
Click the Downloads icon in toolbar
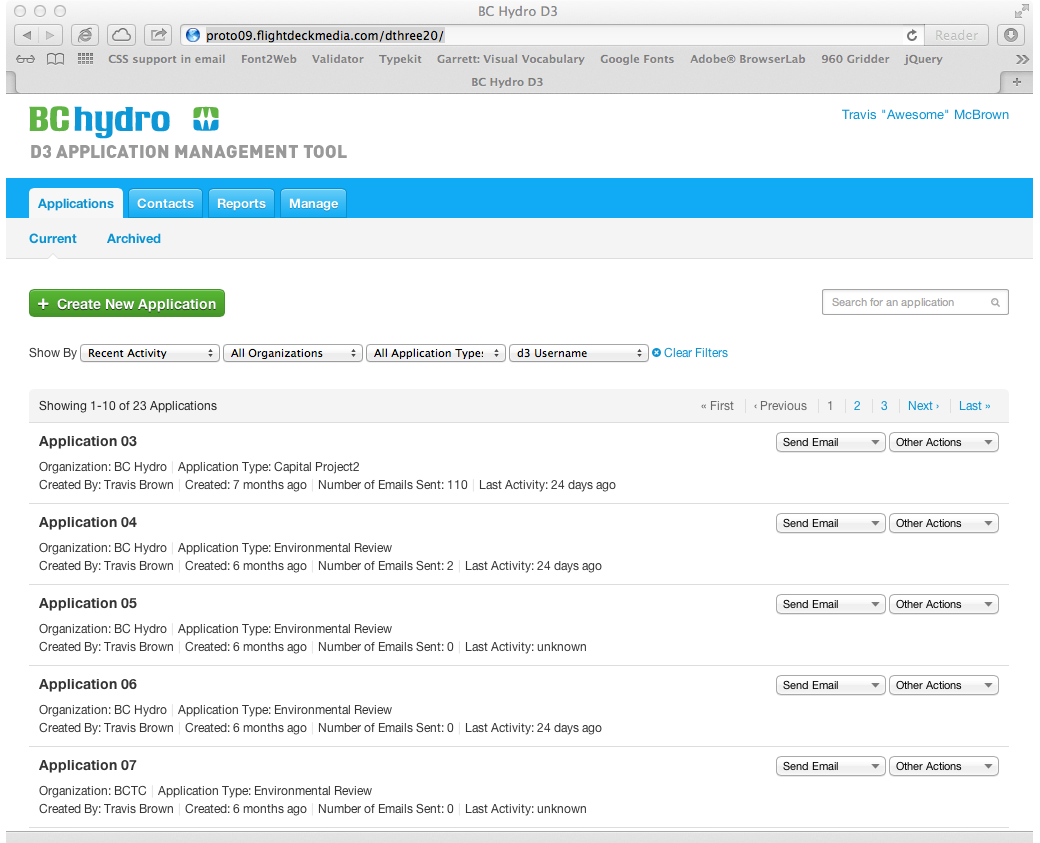pyautogui.click(x=1012, y=35)
